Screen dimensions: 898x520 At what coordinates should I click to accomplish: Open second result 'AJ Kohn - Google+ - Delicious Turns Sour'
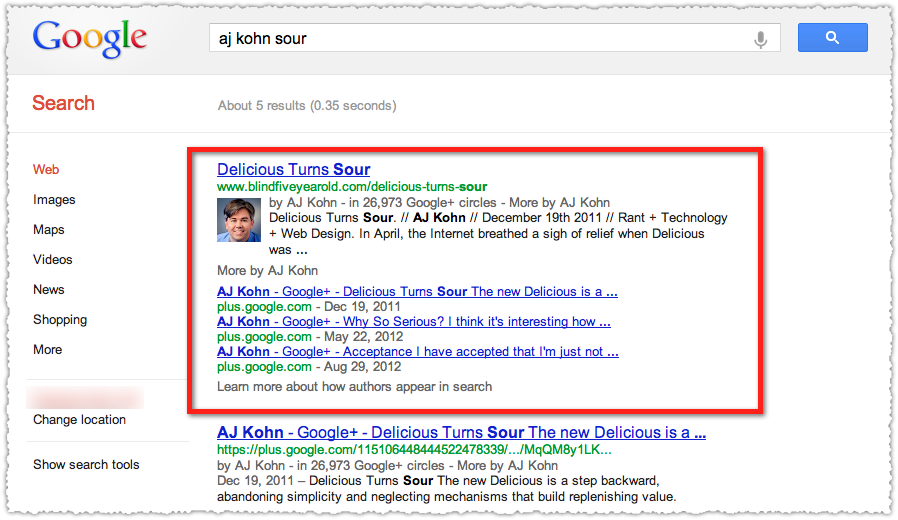(x=462, y=432)
